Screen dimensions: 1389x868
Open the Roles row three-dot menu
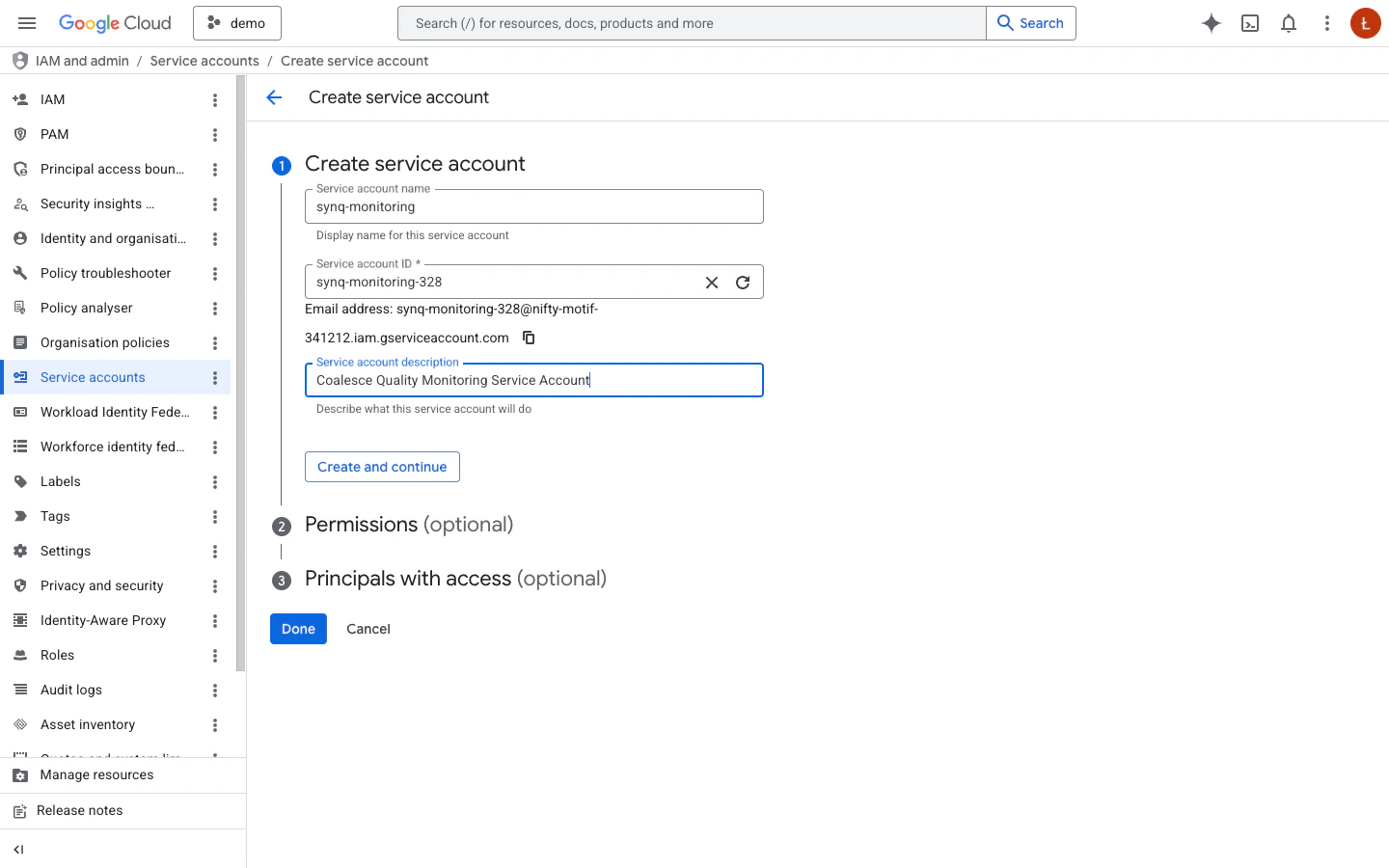(215, 655)
